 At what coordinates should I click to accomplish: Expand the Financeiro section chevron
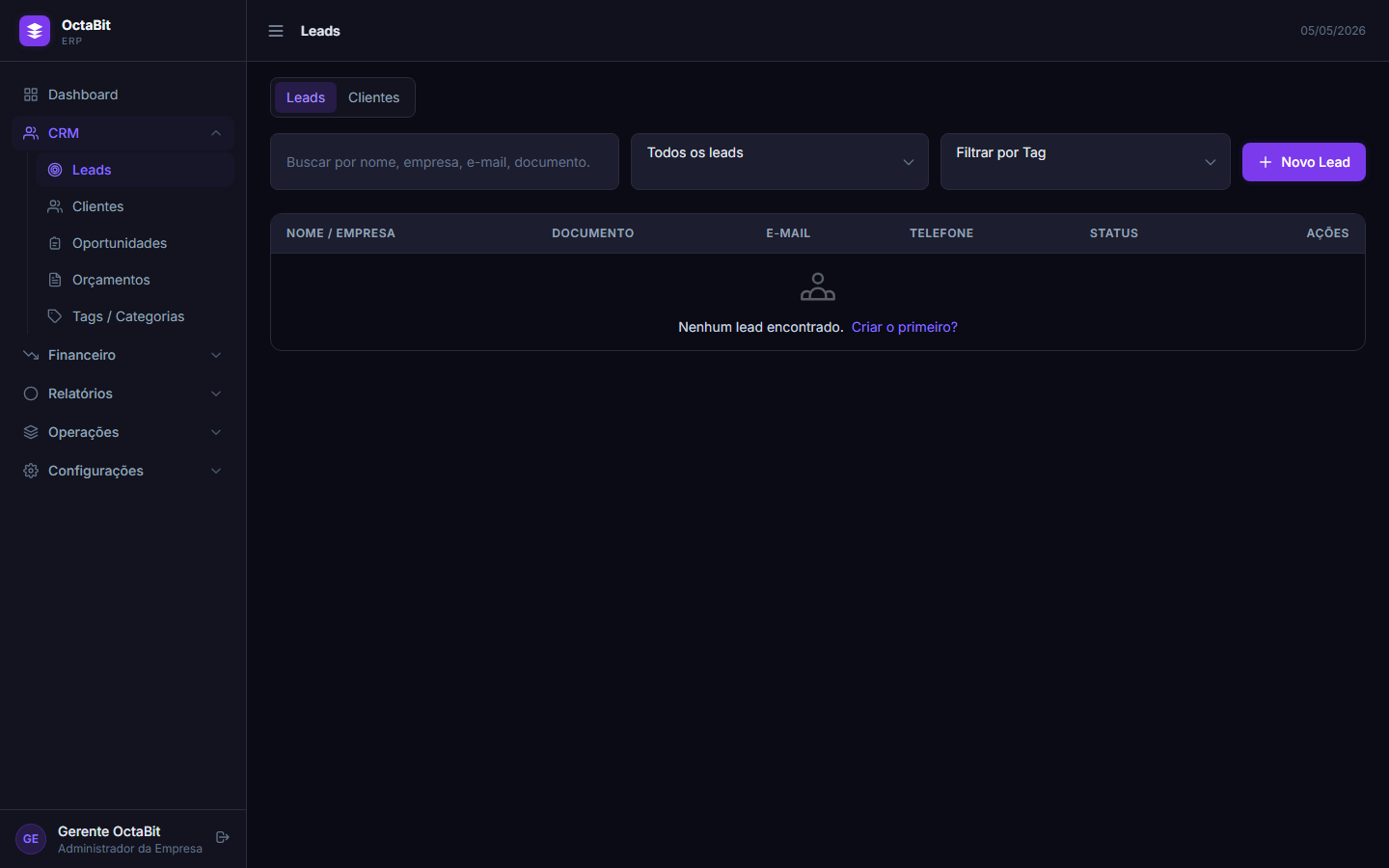(216, 355)
